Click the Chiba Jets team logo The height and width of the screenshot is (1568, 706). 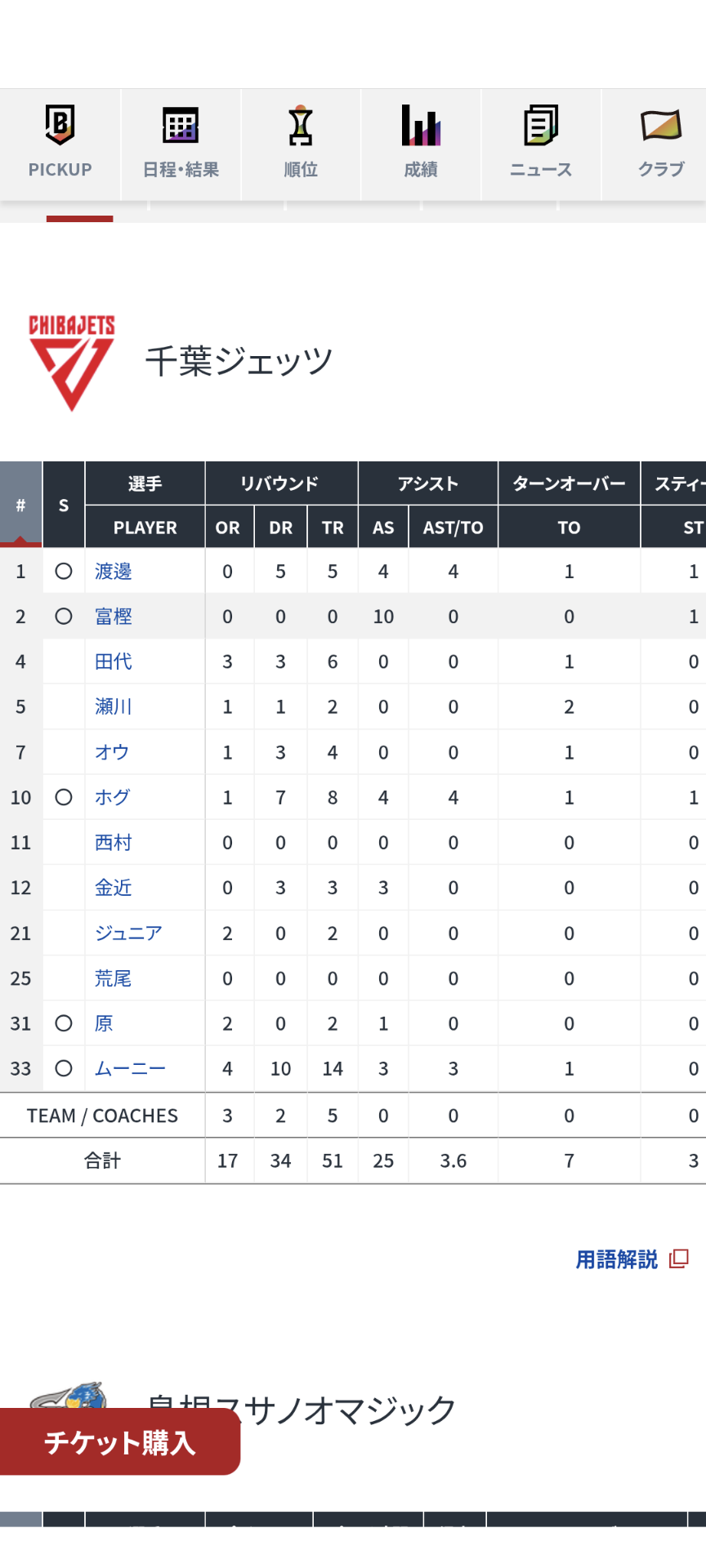click(x=72, y=362)
